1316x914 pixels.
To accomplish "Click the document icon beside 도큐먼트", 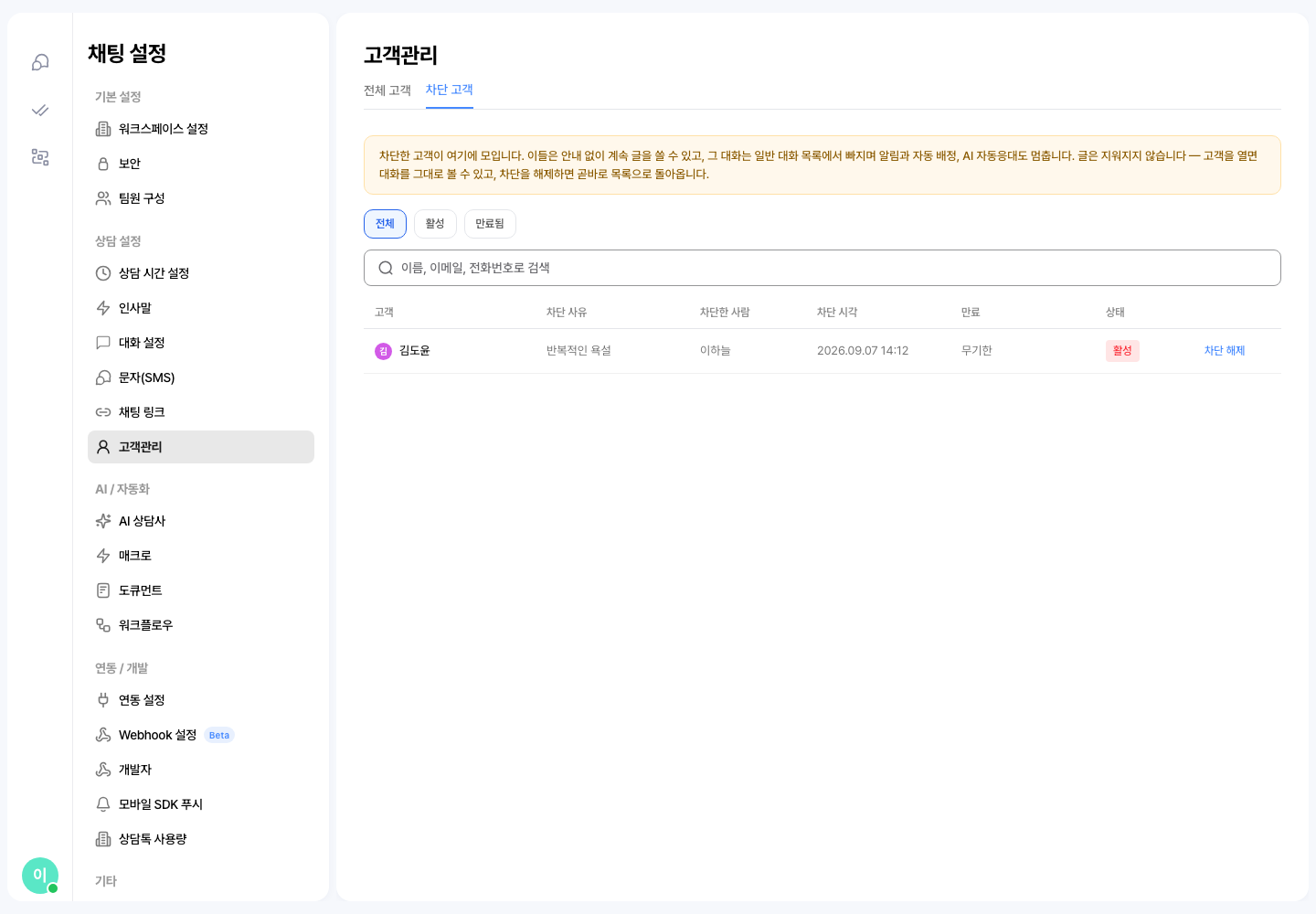I will pos(103,590).
